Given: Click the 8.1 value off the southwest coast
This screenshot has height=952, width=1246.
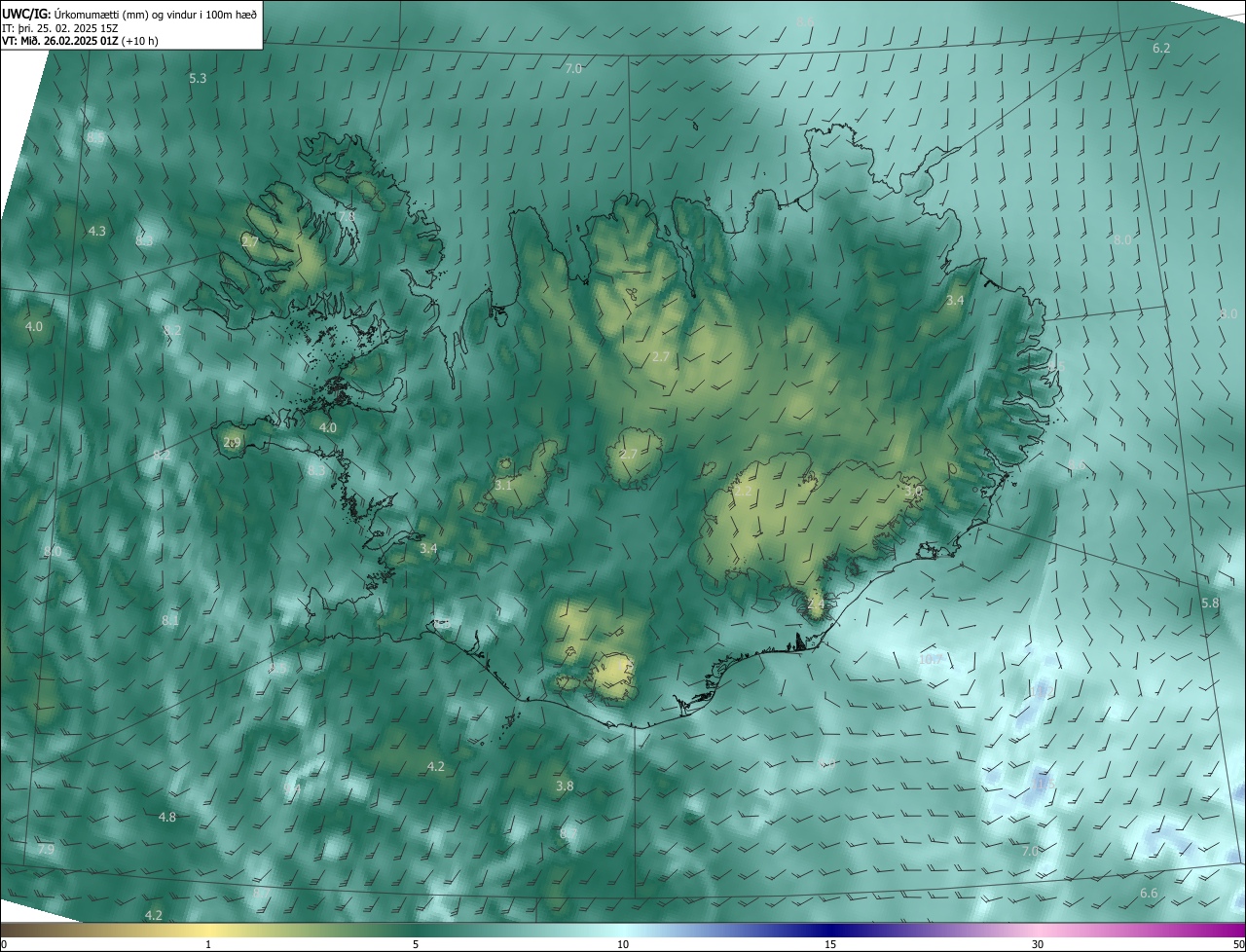Looking at the screenshot, I should (170, 621).
